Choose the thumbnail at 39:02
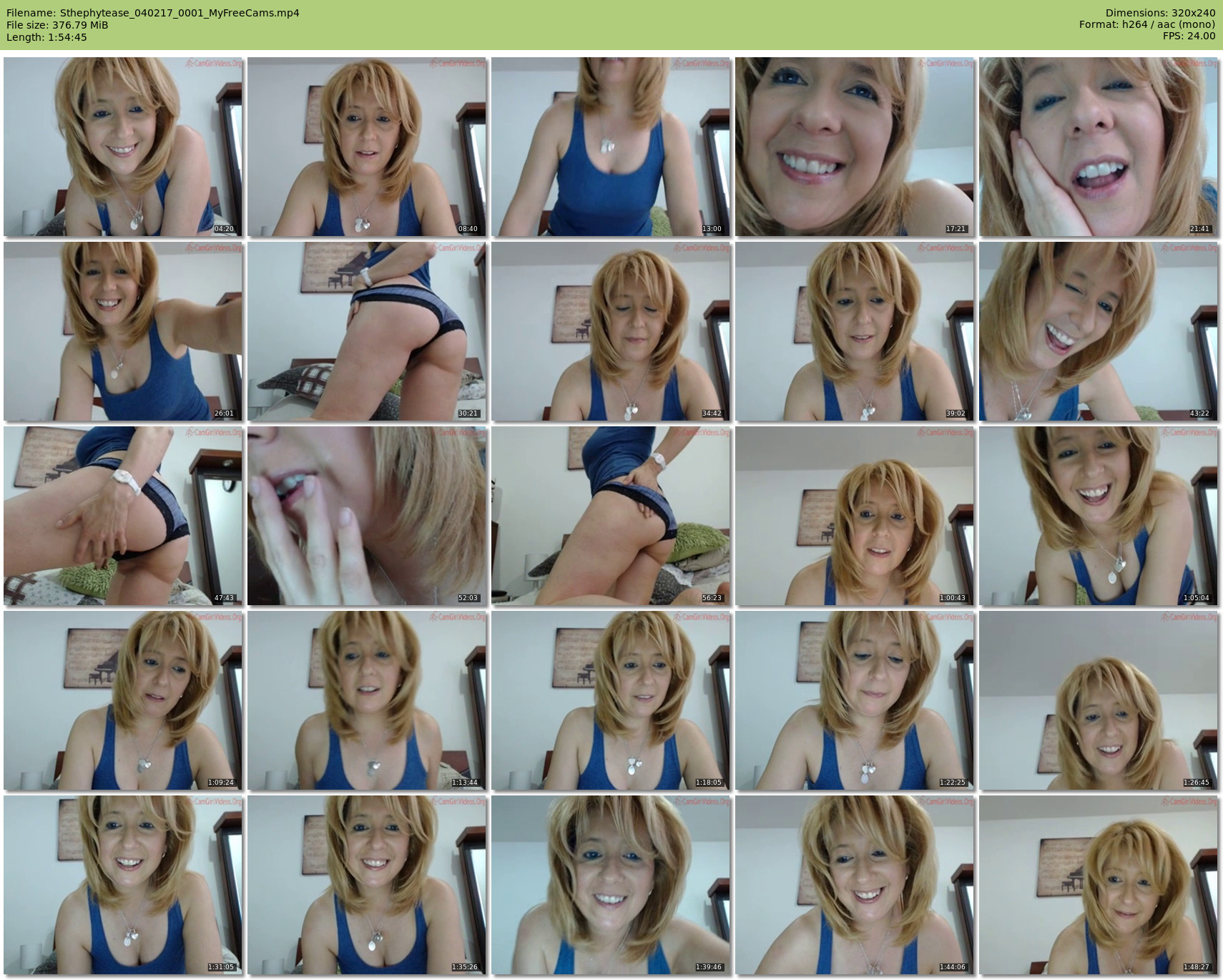 (x=855, y=331)
